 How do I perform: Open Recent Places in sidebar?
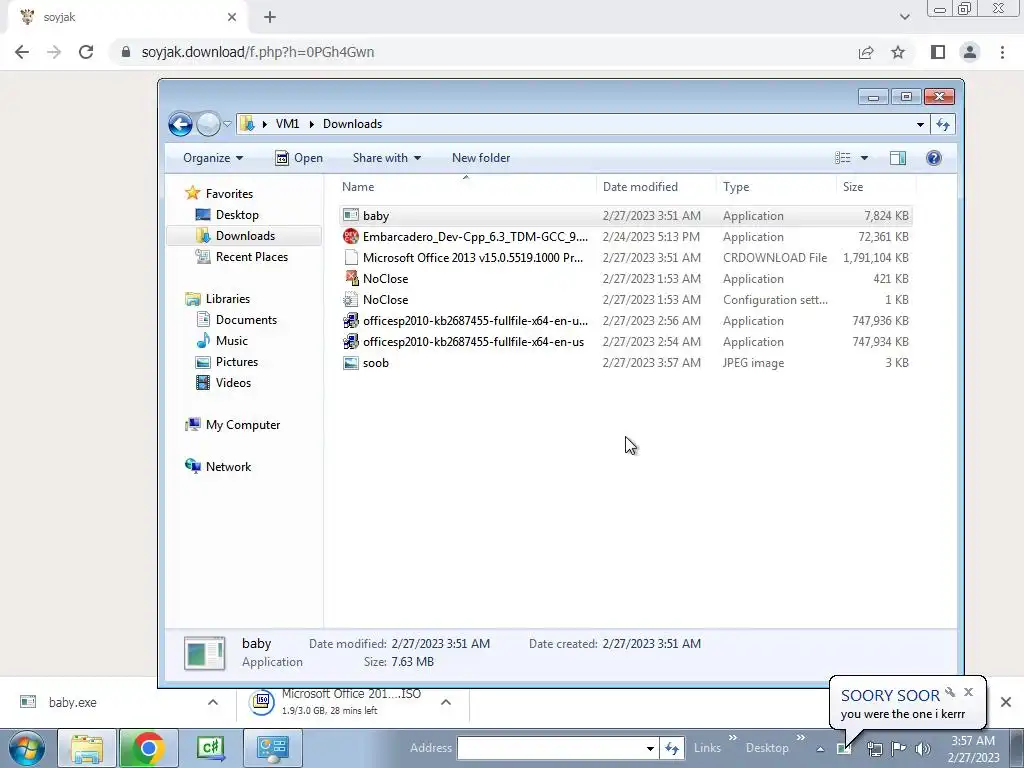242,257
